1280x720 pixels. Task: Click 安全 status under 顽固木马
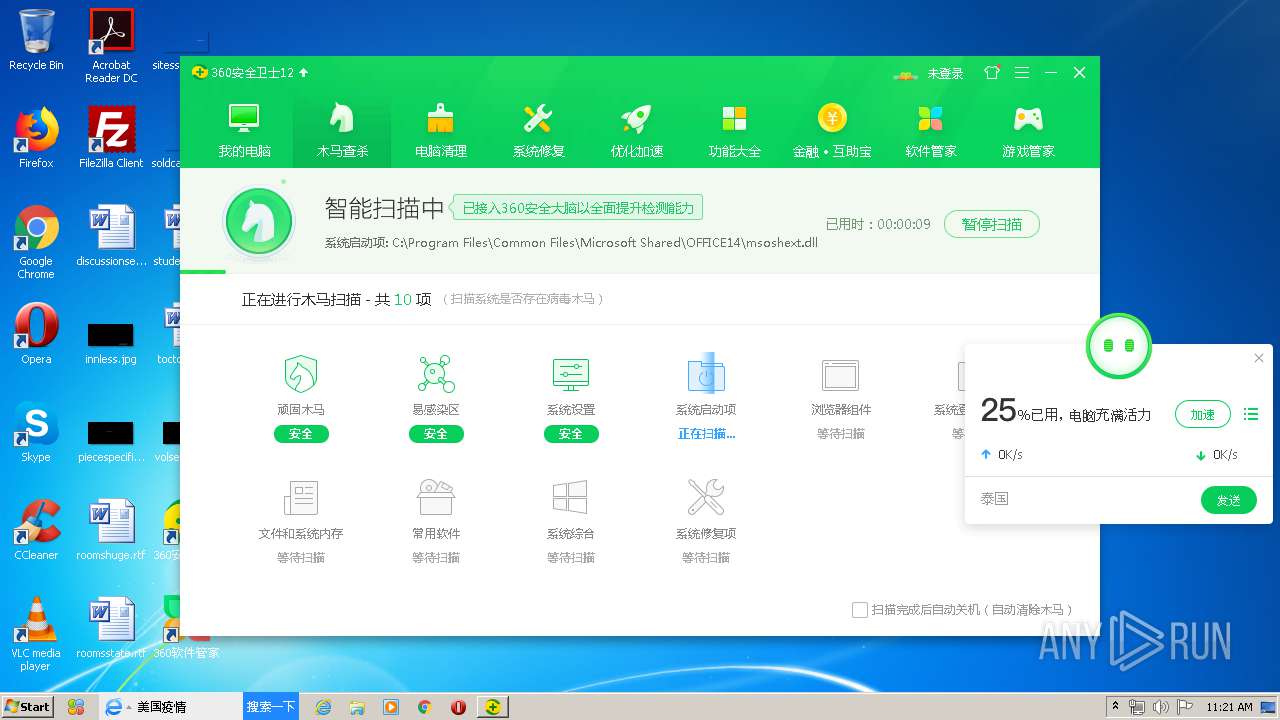pyautogui.click(x=301, y=434)
